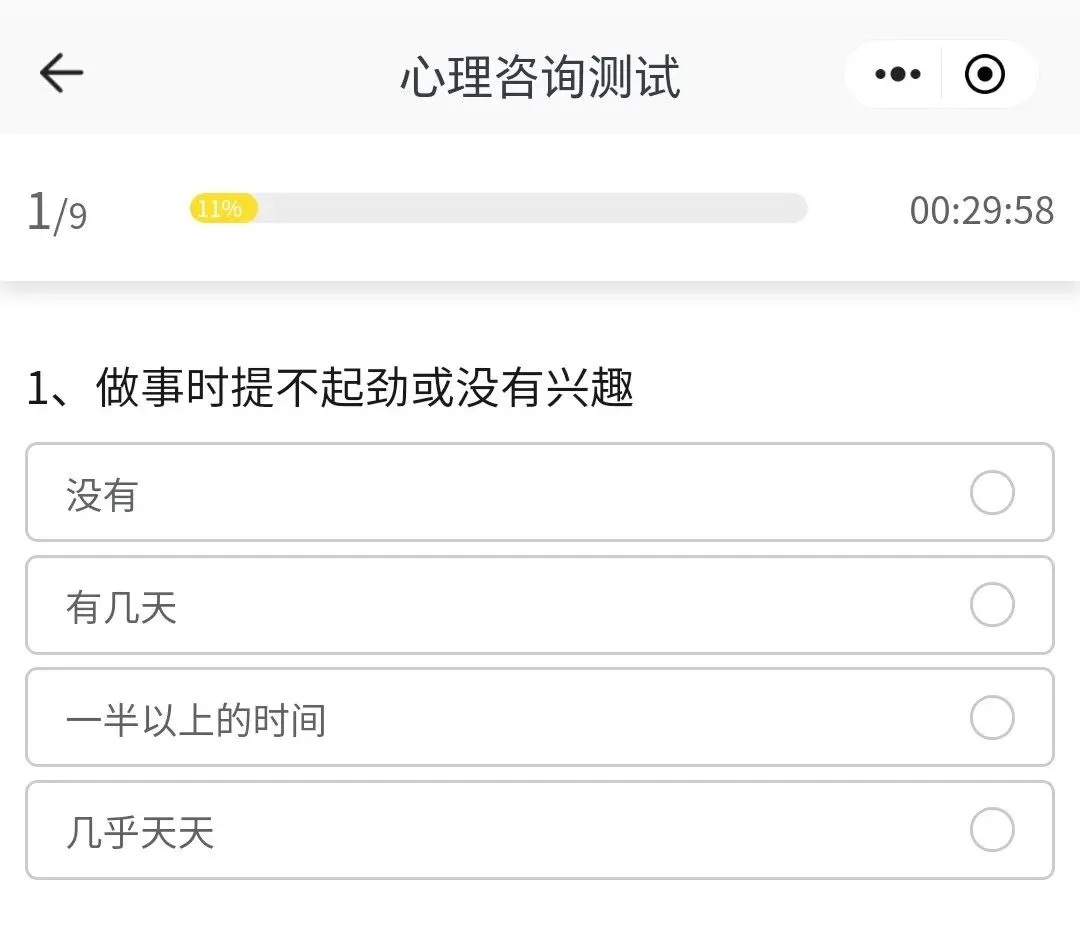Tap the 没有 answer text

click(x=102, y=495)
